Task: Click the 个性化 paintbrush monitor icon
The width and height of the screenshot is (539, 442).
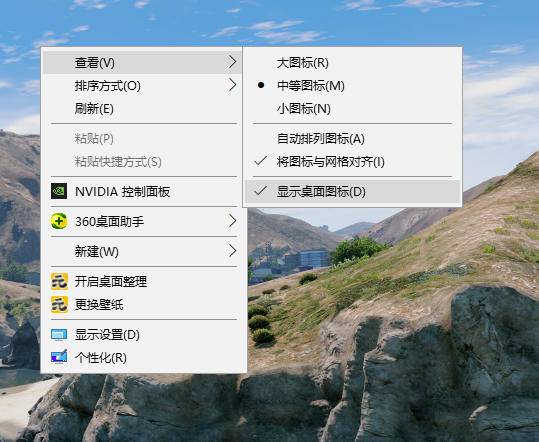Action: pyautogui.click(x=59, y=357)
